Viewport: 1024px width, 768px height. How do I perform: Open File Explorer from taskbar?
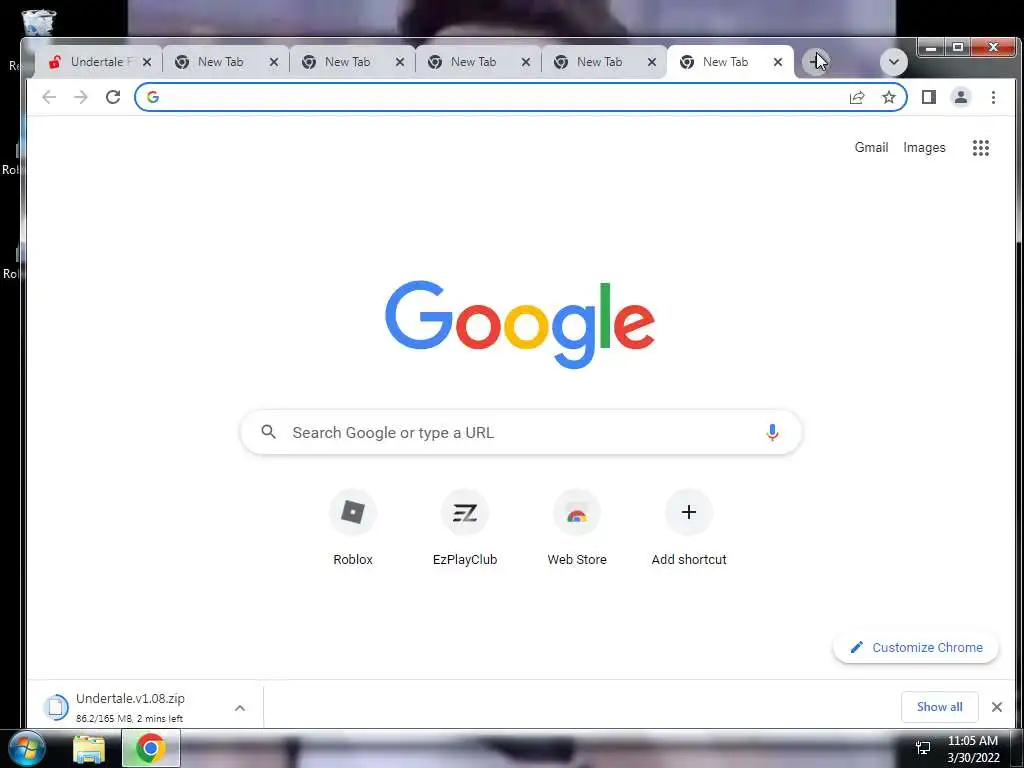[x=89, y=749]
